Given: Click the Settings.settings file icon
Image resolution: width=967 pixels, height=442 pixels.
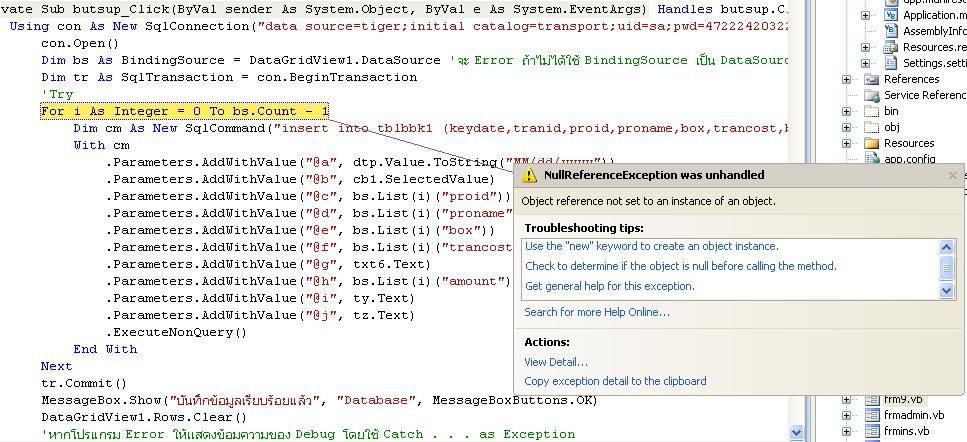Looking at the screenshot, I should click(891, 63).
